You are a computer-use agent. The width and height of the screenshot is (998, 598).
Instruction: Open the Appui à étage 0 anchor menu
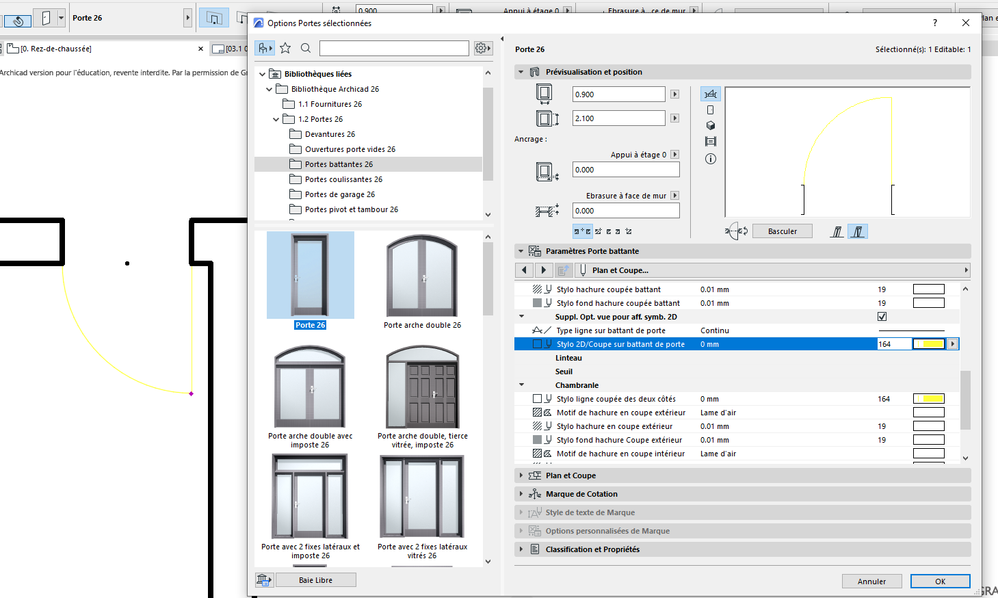[675, 154]
